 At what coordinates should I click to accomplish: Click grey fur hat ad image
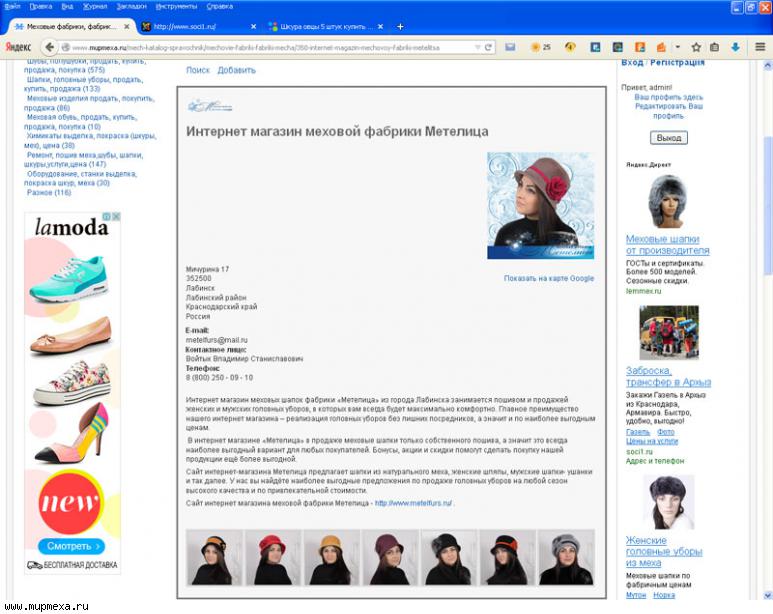pos(668,201)
